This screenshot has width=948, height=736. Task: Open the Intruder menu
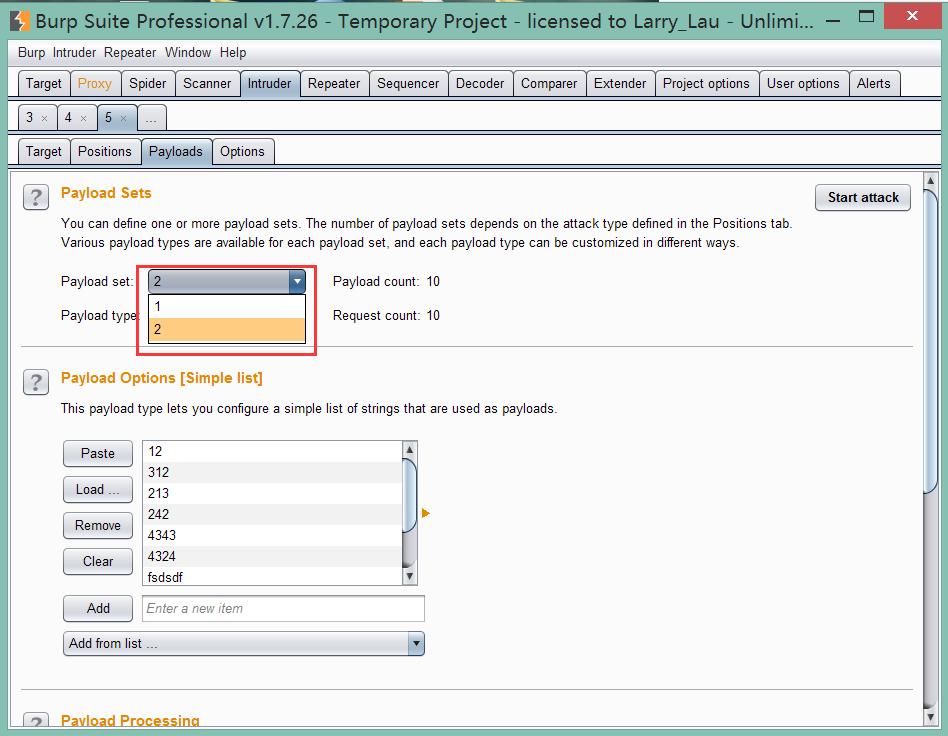(x=74, y=53)
